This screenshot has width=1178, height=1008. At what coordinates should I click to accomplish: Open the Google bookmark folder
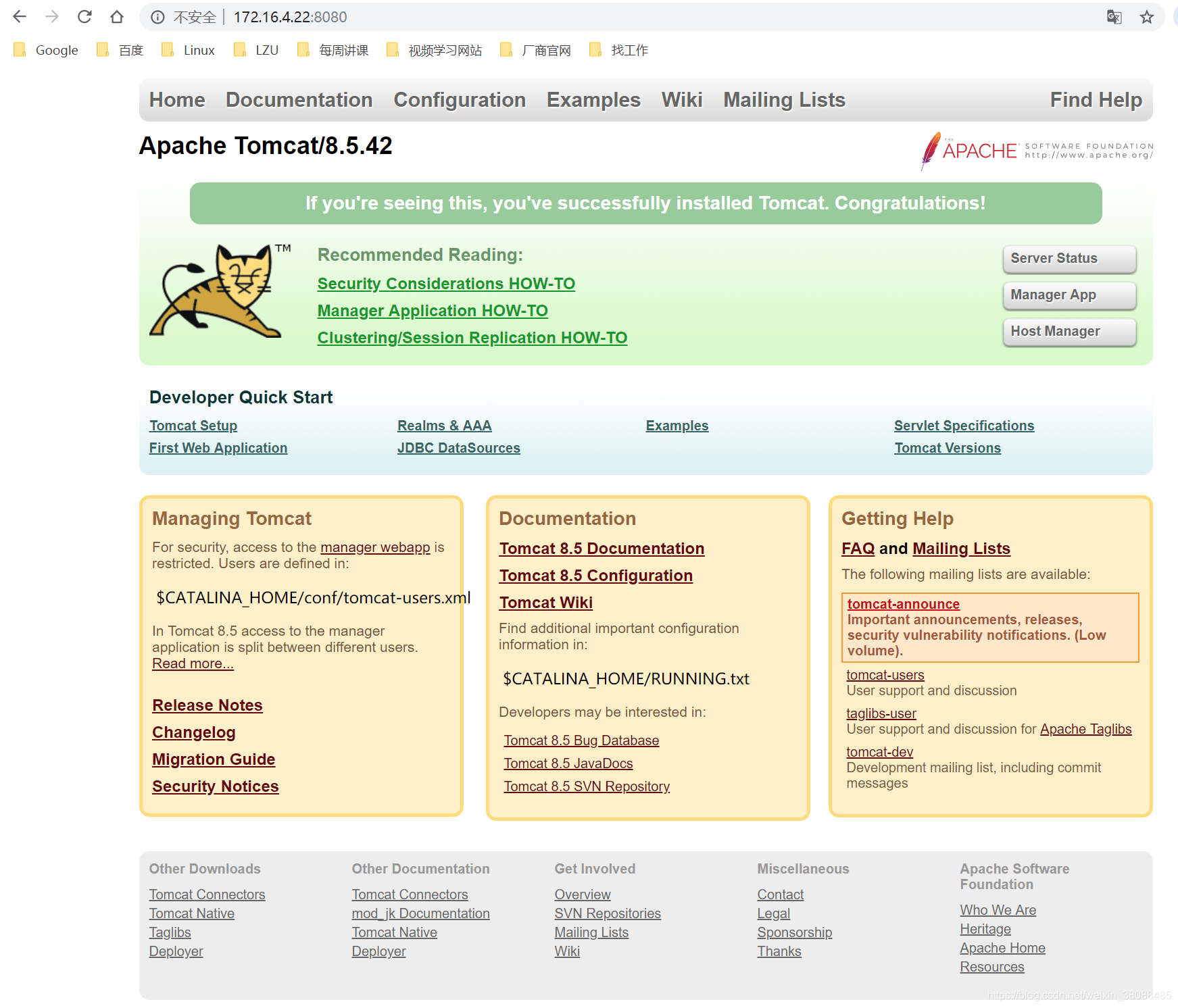pos(46,50)
